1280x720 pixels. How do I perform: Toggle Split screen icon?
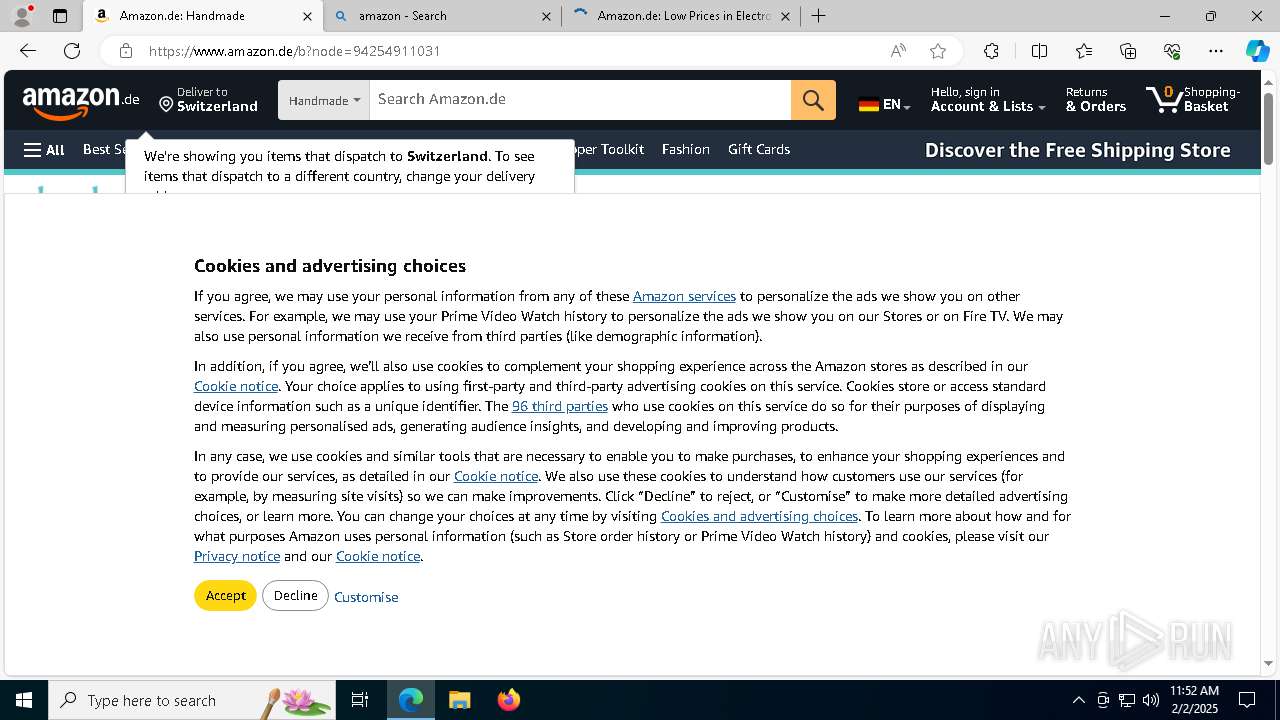[1039, 51]
